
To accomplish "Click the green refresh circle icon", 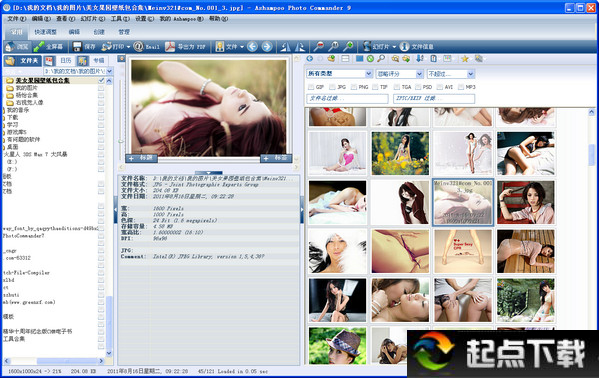I will click(370, 58).
